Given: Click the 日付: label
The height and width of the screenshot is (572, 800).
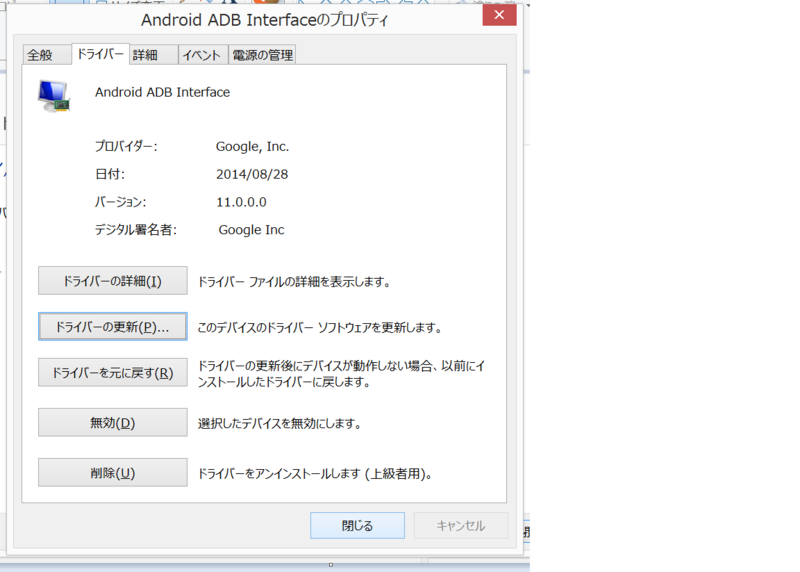Looking at the screenshot, I should [x=110, y=174].
